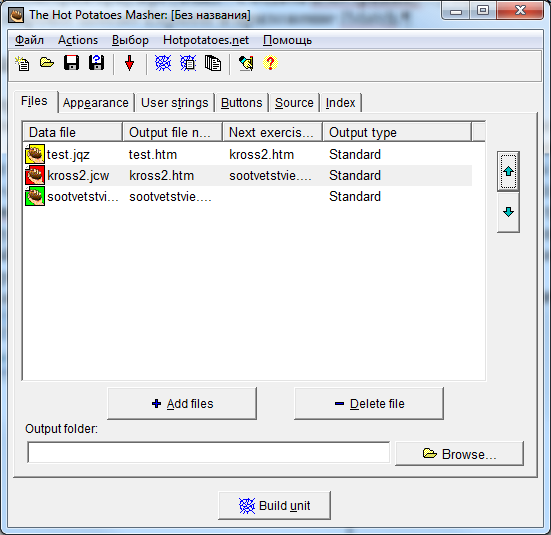The height and width of the screenshot is (535, 551).
Task: Switch to the Index tab
Action: pos(340,103)
